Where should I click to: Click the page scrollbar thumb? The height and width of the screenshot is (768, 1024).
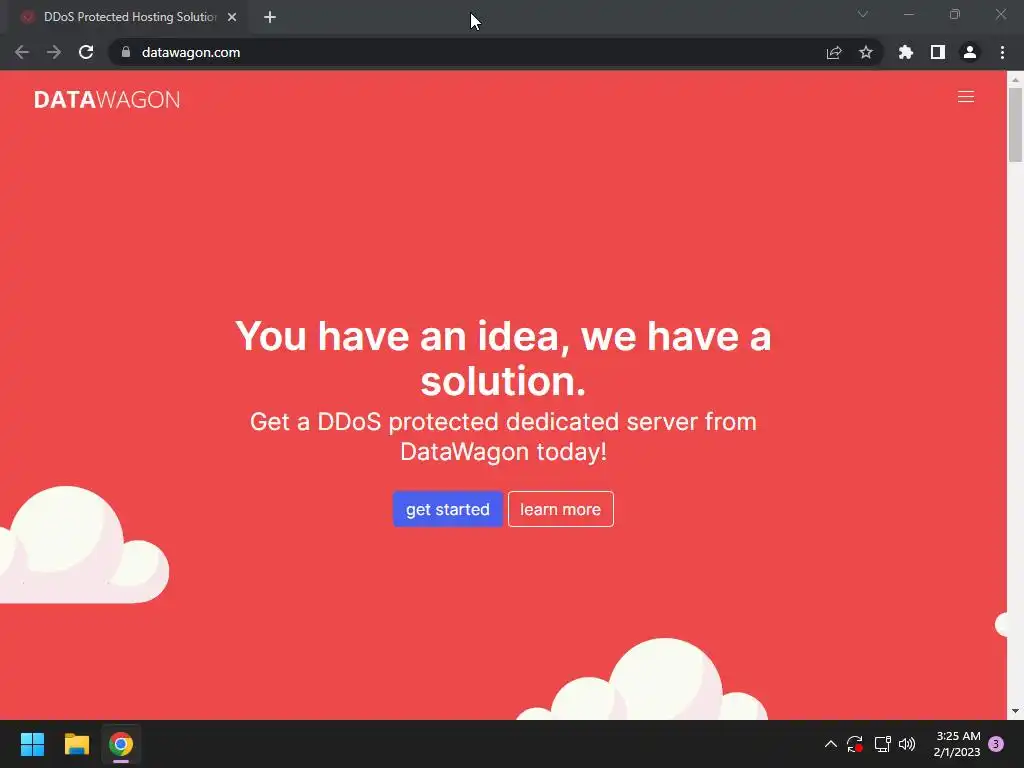coord(1015,124)
